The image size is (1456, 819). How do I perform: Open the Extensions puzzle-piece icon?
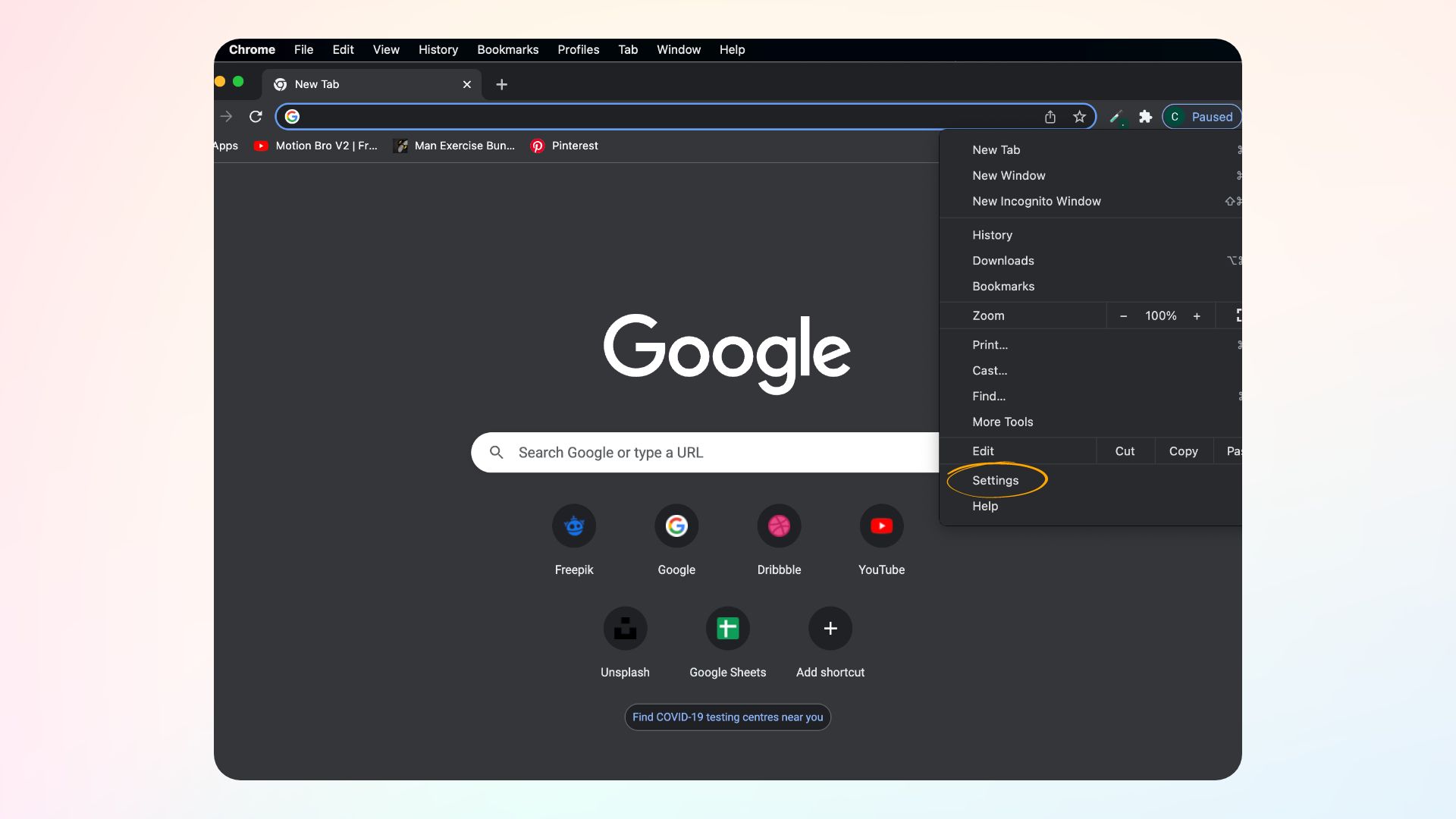point(1145,117)
